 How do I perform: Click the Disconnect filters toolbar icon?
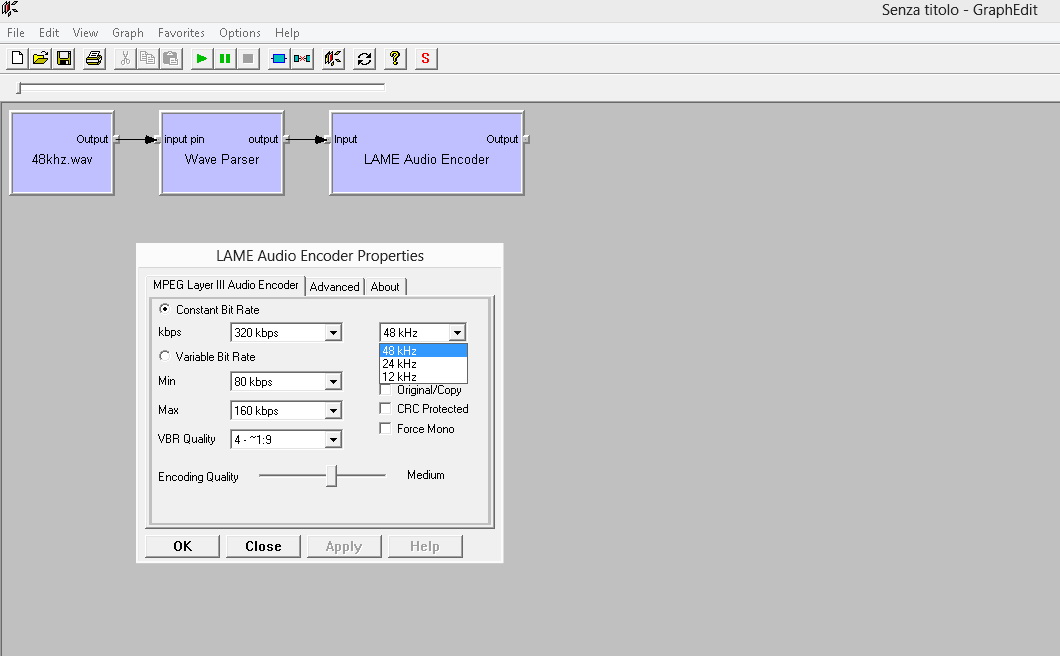click(302, 59)
